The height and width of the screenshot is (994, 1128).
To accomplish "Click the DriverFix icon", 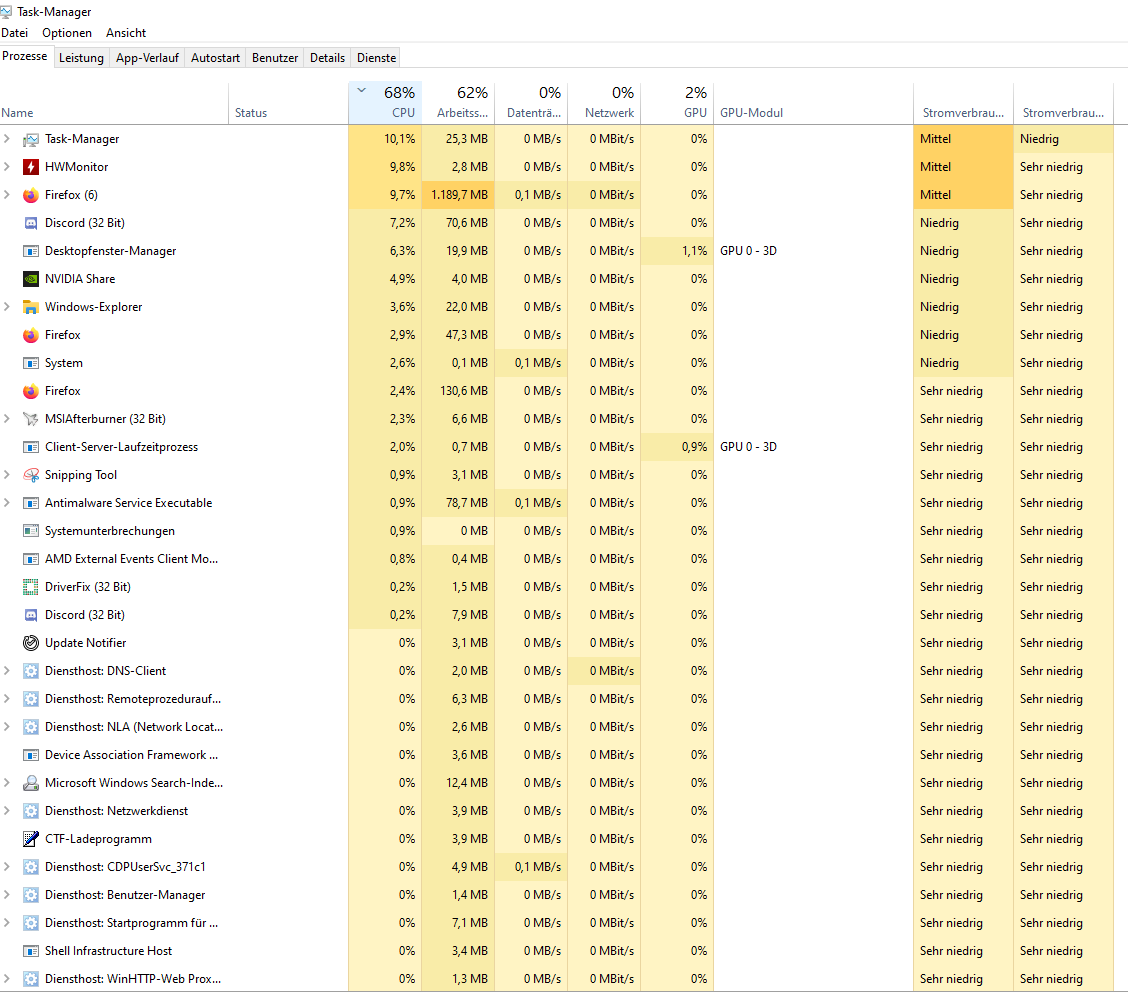I will click(x=30, y=588).
